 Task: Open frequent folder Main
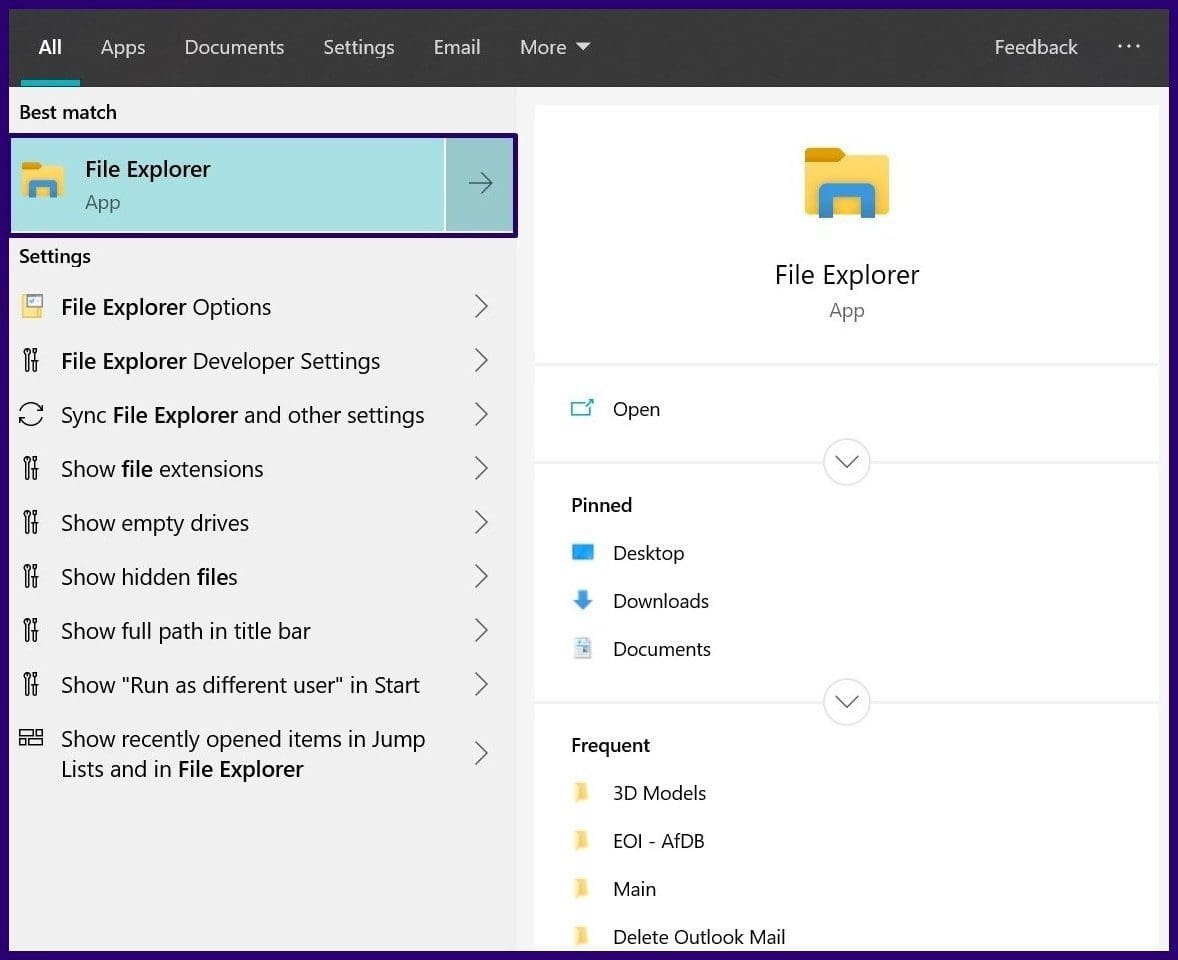tap(634, 889)
